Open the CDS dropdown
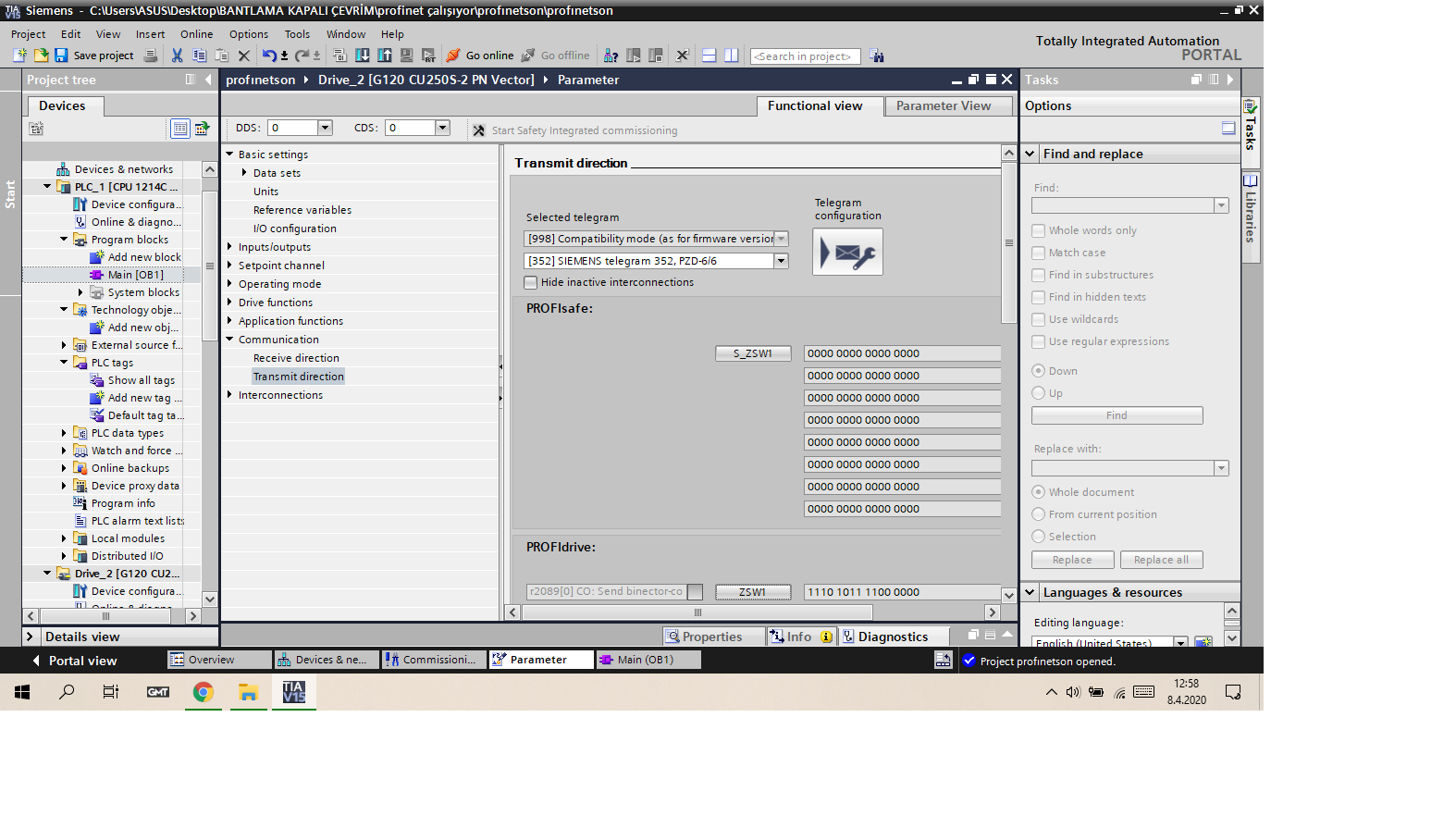This screenshot has height=816, width=1456. coord(442,128)
